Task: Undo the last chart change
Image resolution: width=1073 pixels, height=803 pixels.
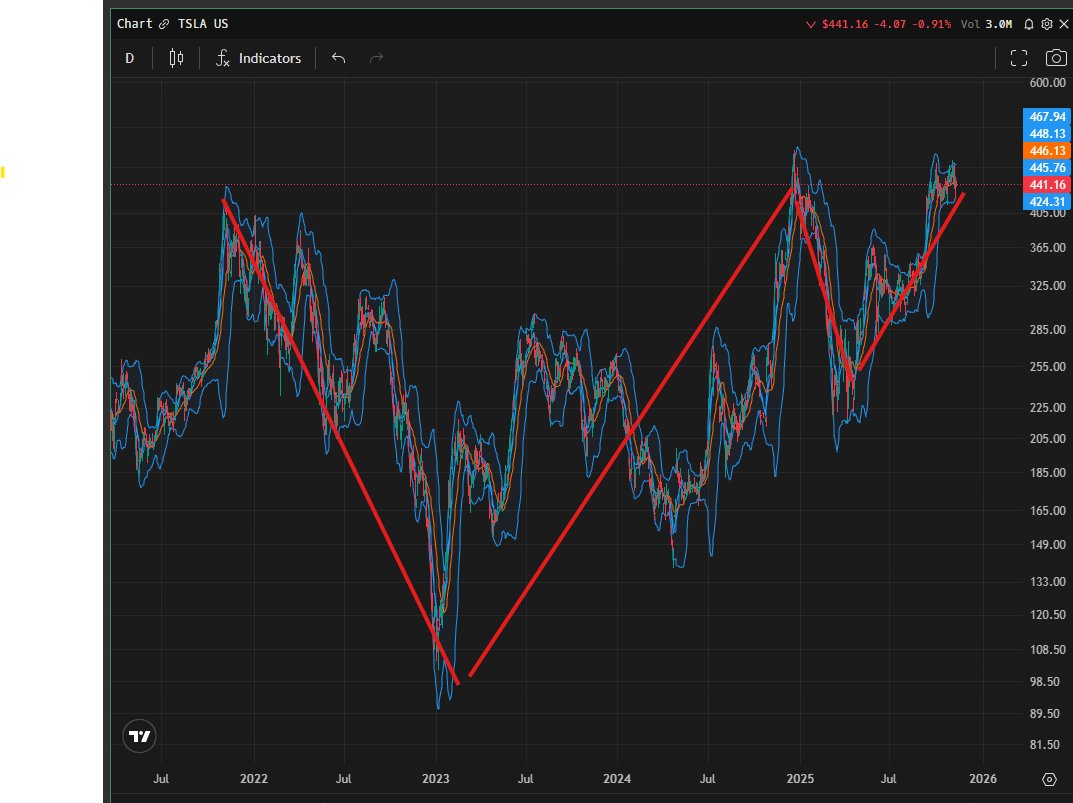Action: point(338,58)
